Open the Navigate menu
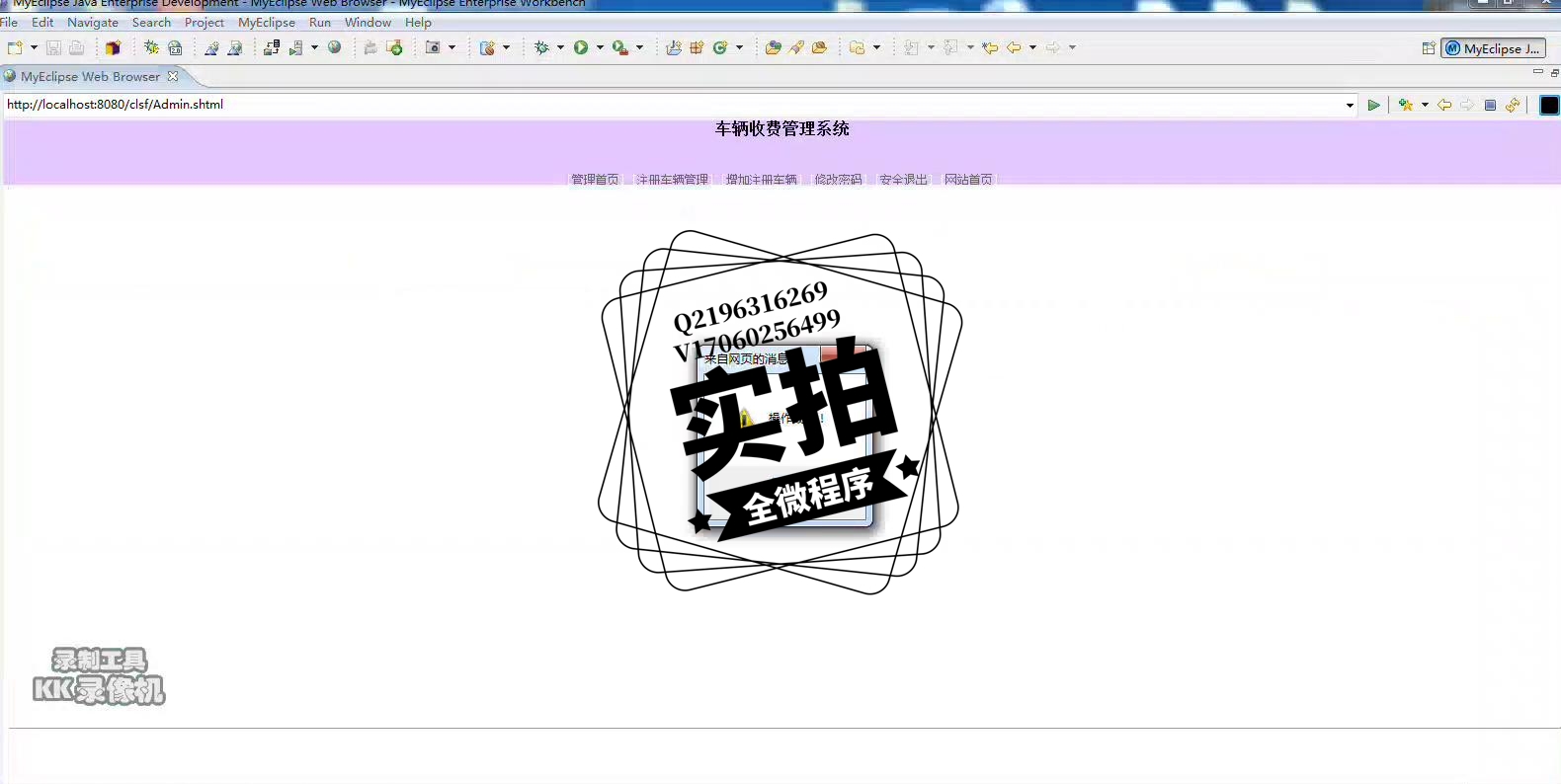Image resolution: width=1561 pixels, height=784 pixels. pyautogui.click(x=93, y=22)
